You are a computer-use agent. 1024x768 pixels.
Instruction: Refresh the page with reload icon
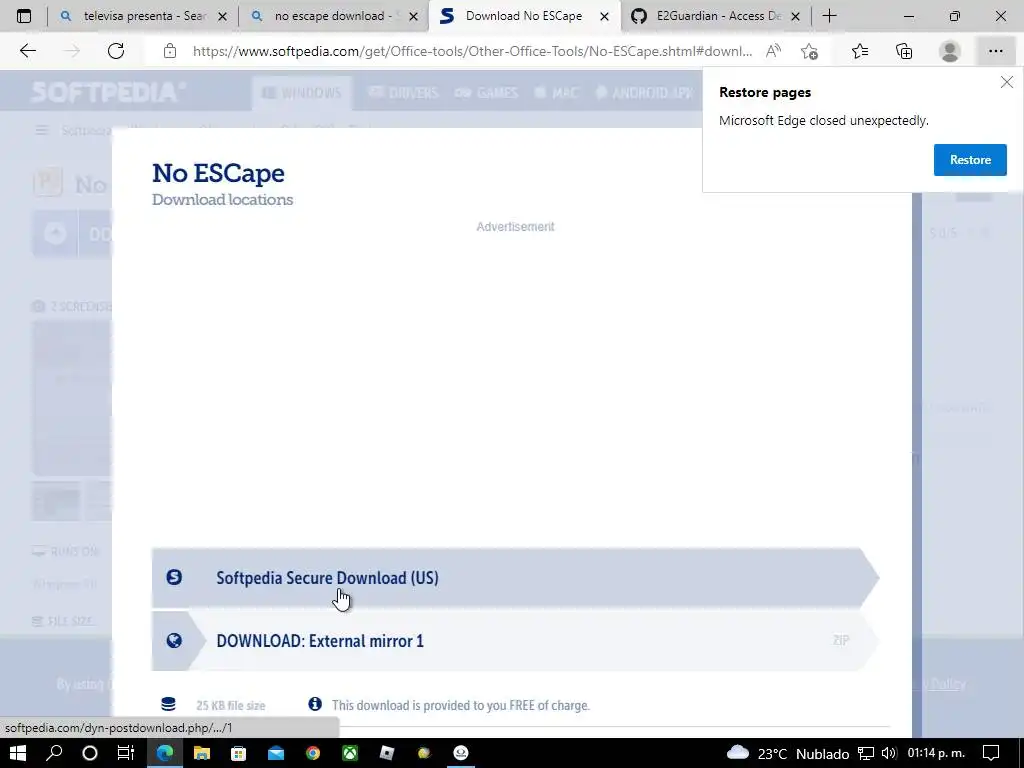pos(116,51)
